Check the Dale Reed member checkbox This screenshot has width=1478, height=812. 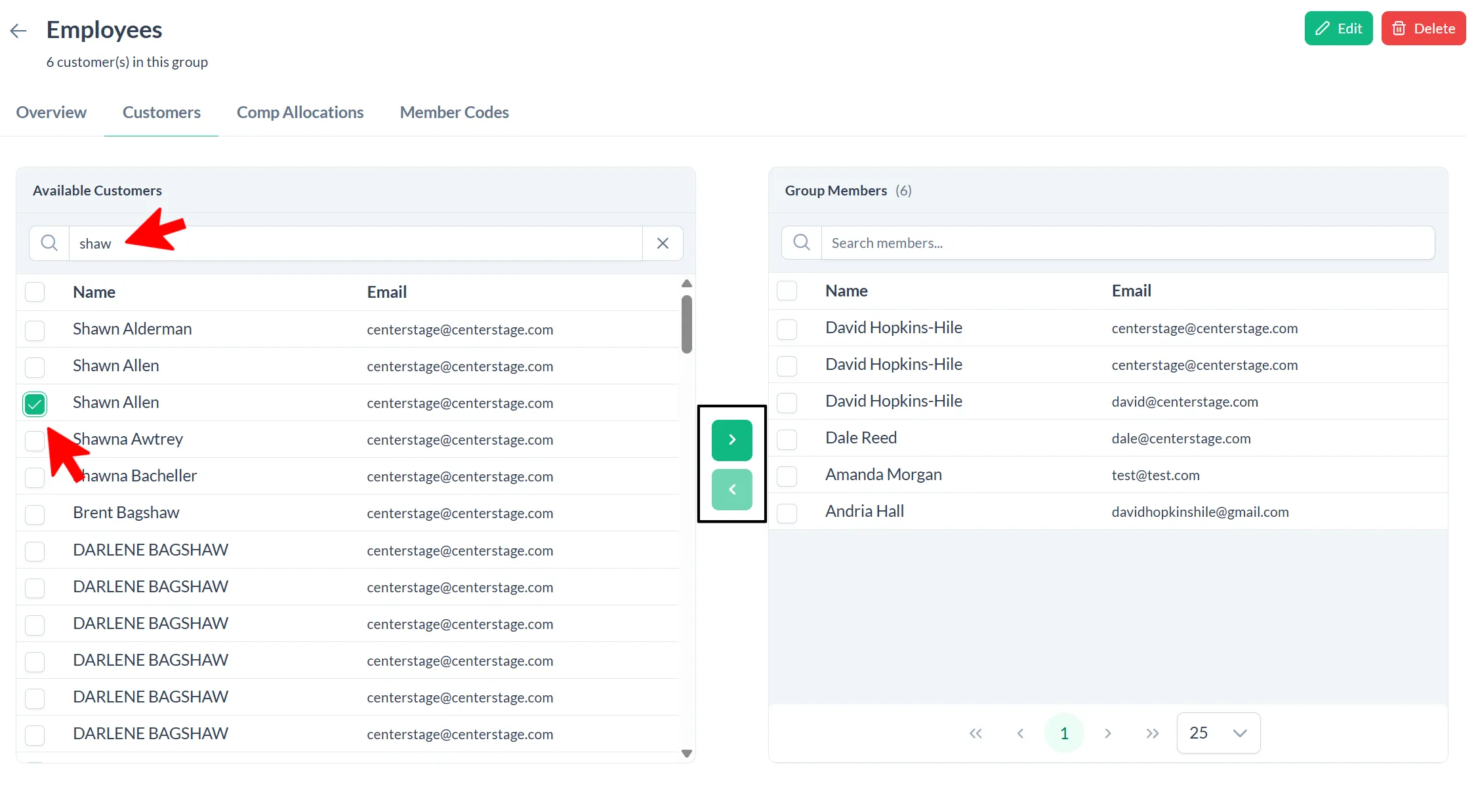point(787,439)
